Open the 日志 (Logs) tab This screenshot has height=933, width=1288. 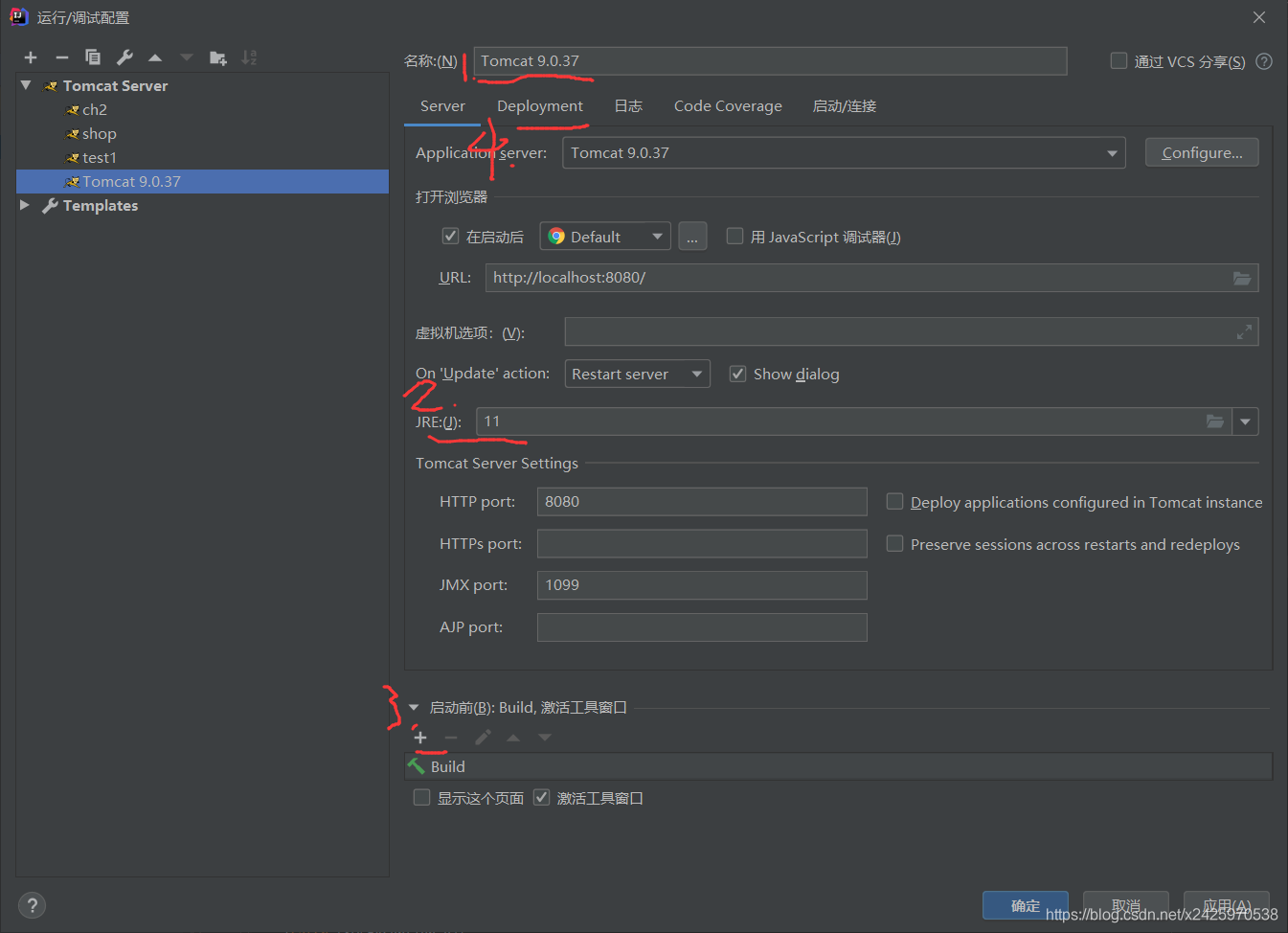[628, 106]
